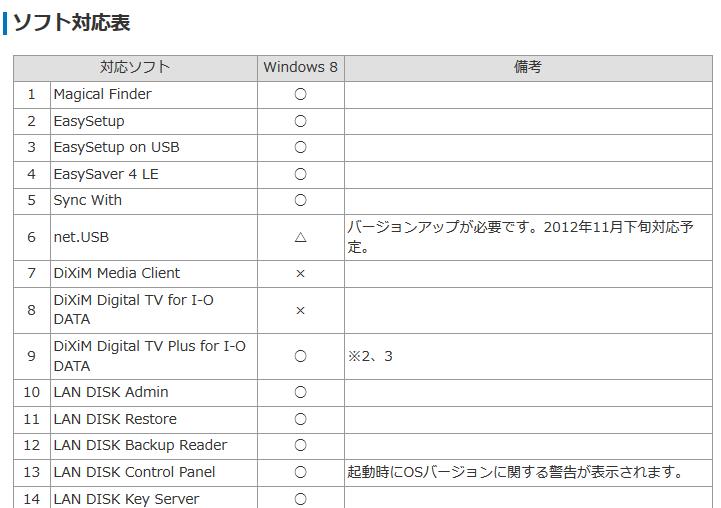Select the Windows 8 column header

coord(300,67)
